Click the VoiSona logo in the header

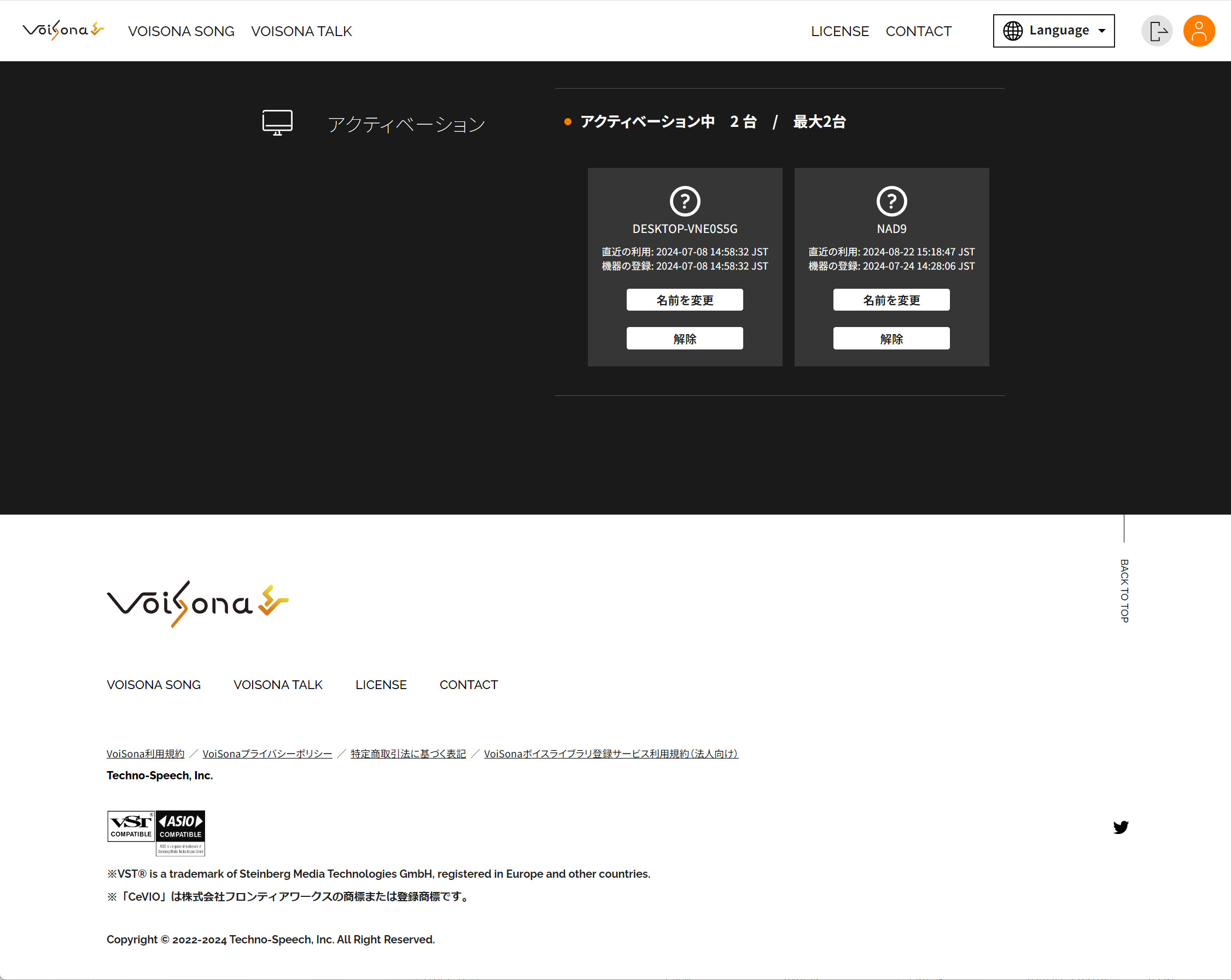click(x=63, y=30)
